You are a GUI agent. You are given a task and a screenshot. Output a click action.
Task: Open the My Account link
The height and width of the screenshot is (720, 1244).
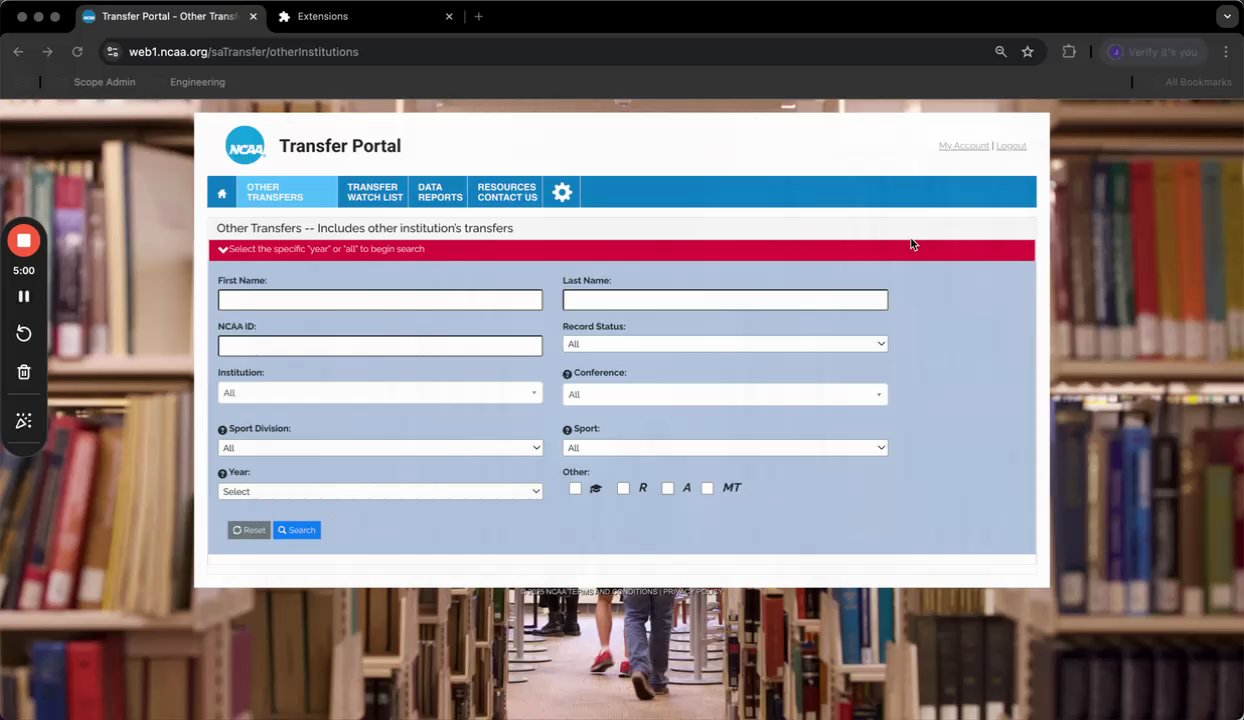[x=964, y=146]
